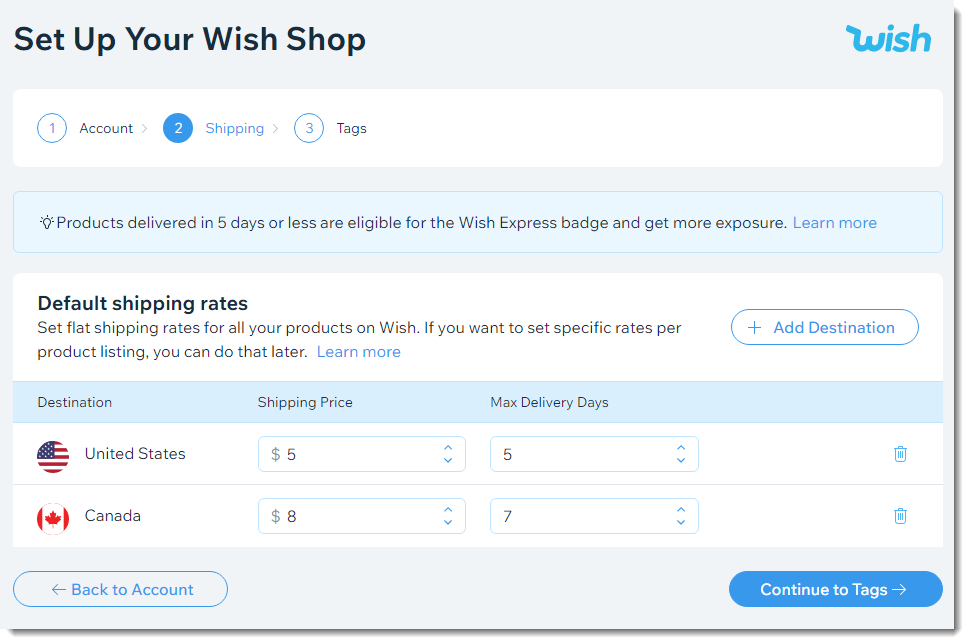Click the Canada shipping price field
The height and width of the screenshot is (644, 969).
point(362,516)
